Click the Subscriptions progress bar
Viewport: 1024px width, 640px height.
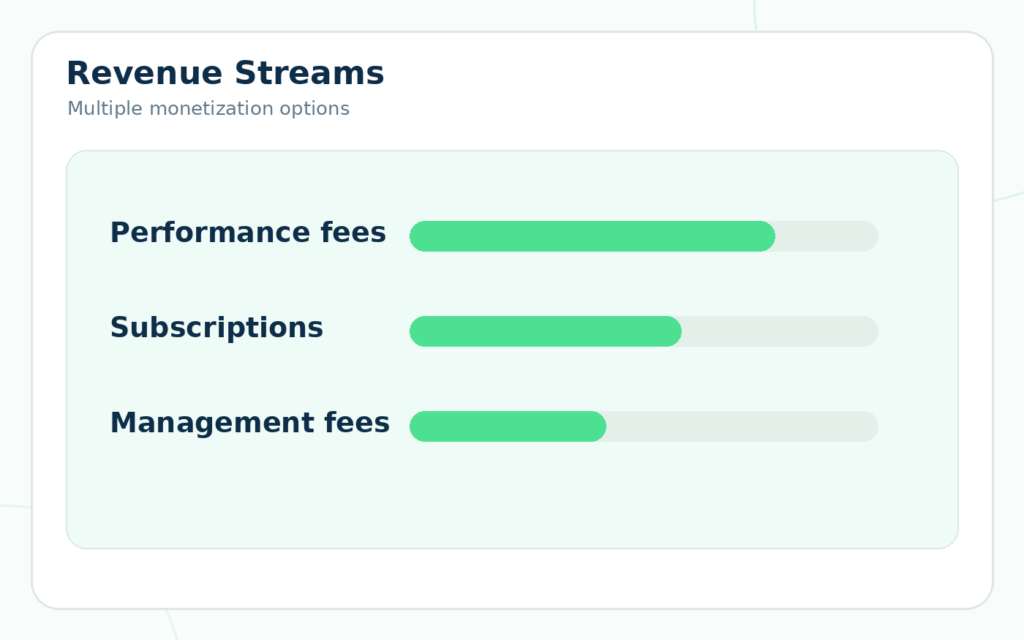tap(643, 331)
